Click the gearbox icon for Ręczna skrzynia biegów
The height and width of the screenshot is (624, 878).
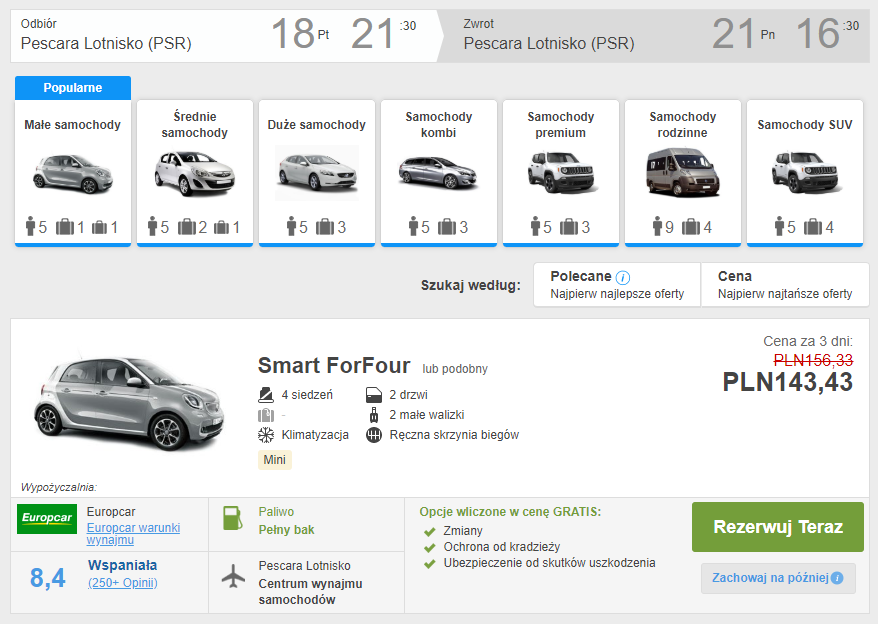[x=373, y=435]
